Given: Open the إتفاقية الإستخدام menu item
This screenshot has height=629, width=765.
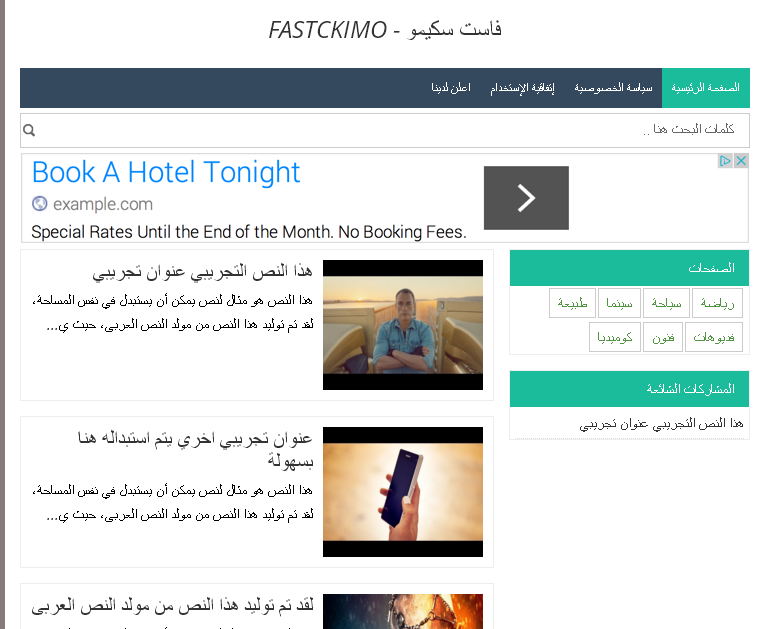Looking at the screenshot, I should tap(523, 88).
